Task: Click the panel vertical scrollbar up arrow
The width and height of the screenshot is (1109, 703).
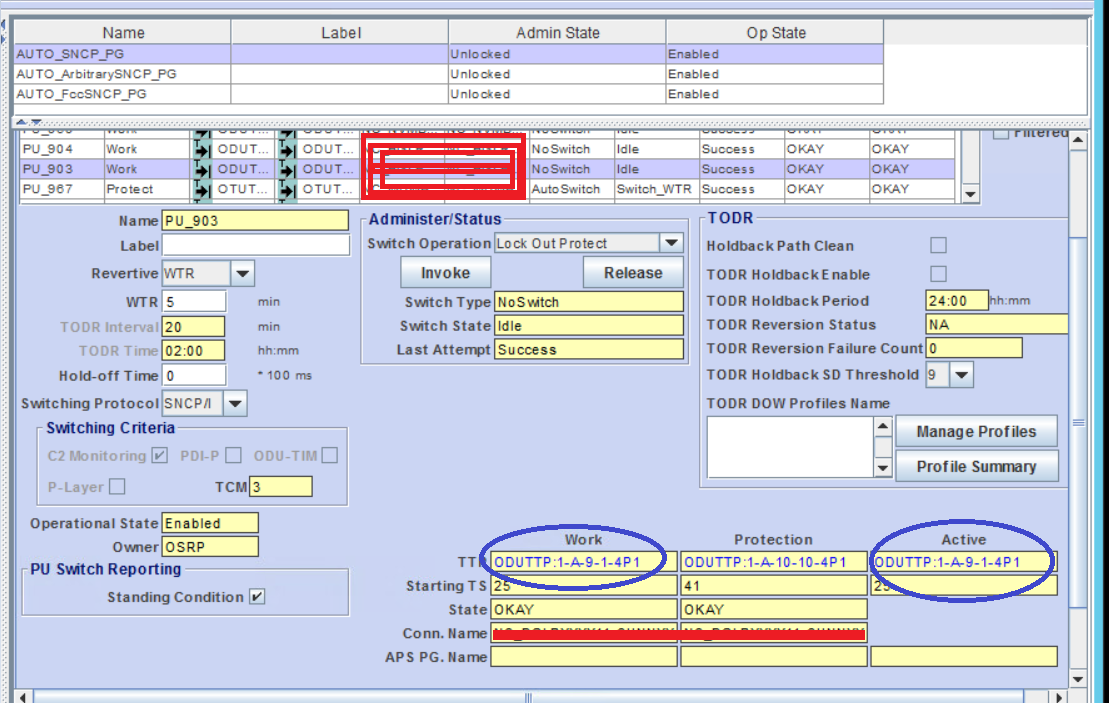Action: click(x=1078, y=140)
